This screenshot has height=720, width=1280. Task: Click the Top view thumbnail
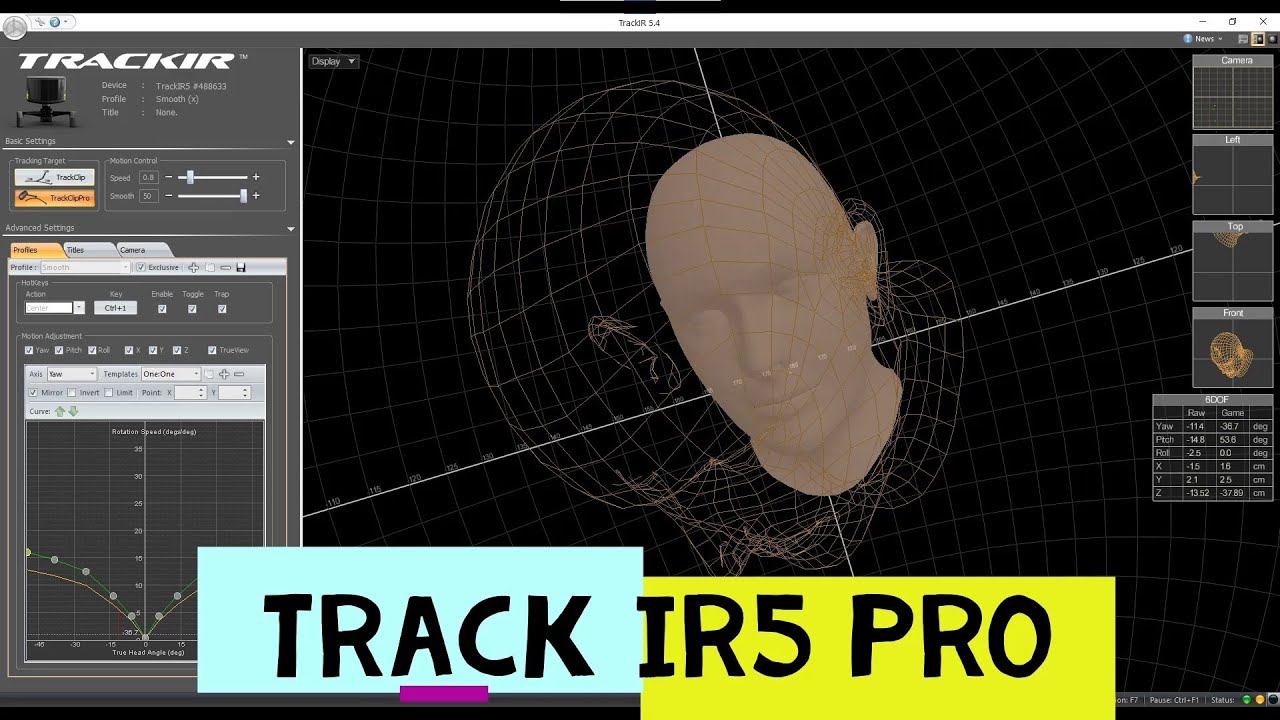[x=1233, y=262]
